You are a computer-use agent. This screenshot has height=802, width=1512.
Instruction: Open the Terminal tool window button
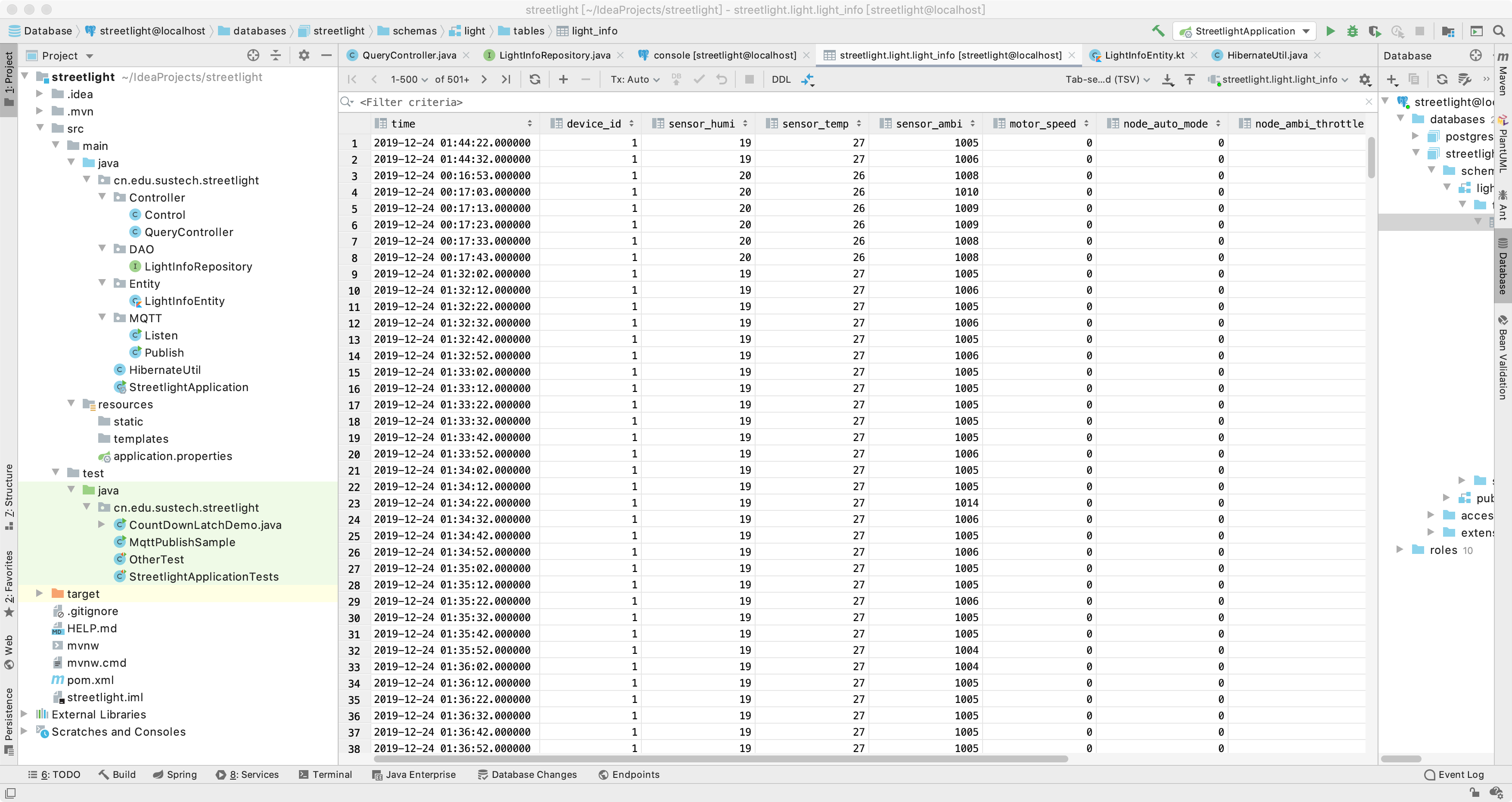[325, 774]
